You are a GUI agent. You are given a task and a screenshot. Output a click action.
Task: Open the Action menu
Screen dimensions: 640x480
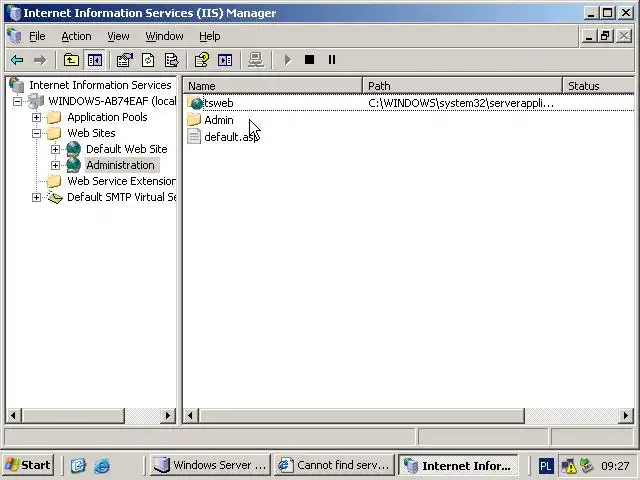click(76, 36)
